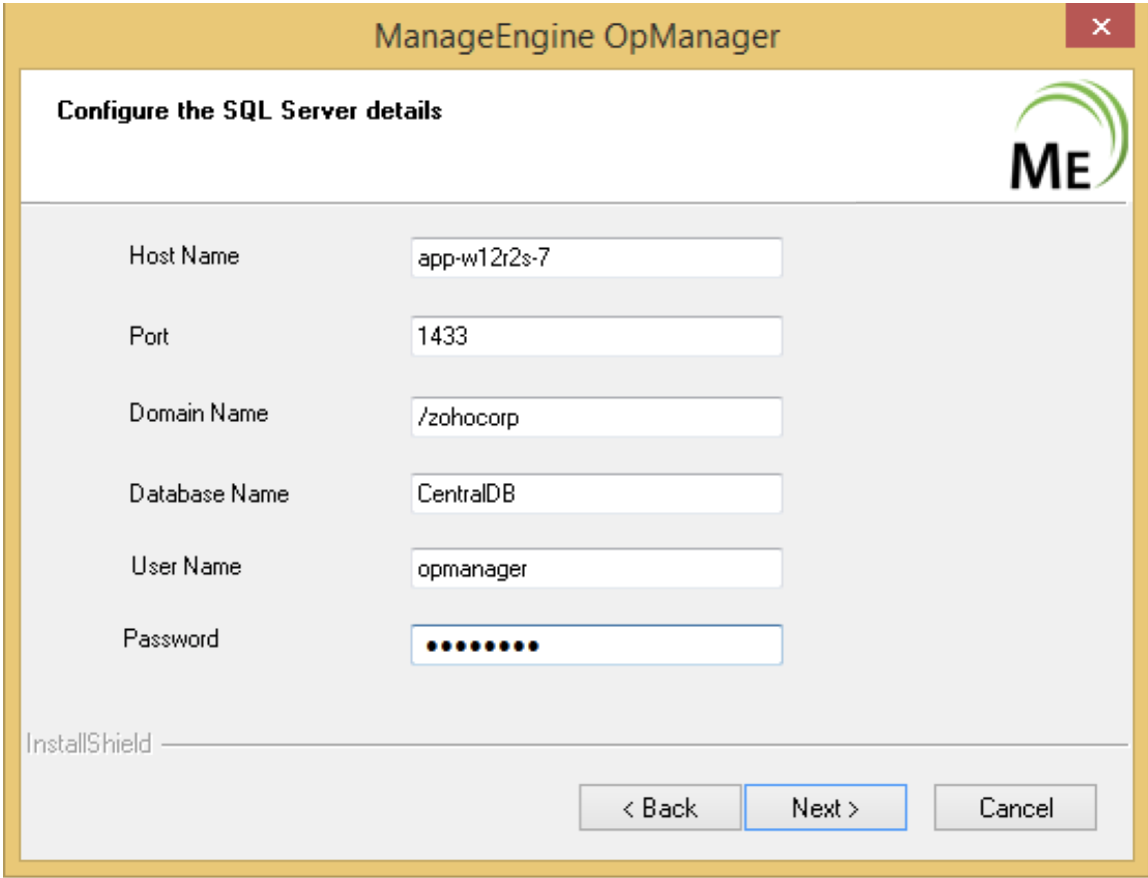Click into the Port field showing 1433

coord(596,337)
